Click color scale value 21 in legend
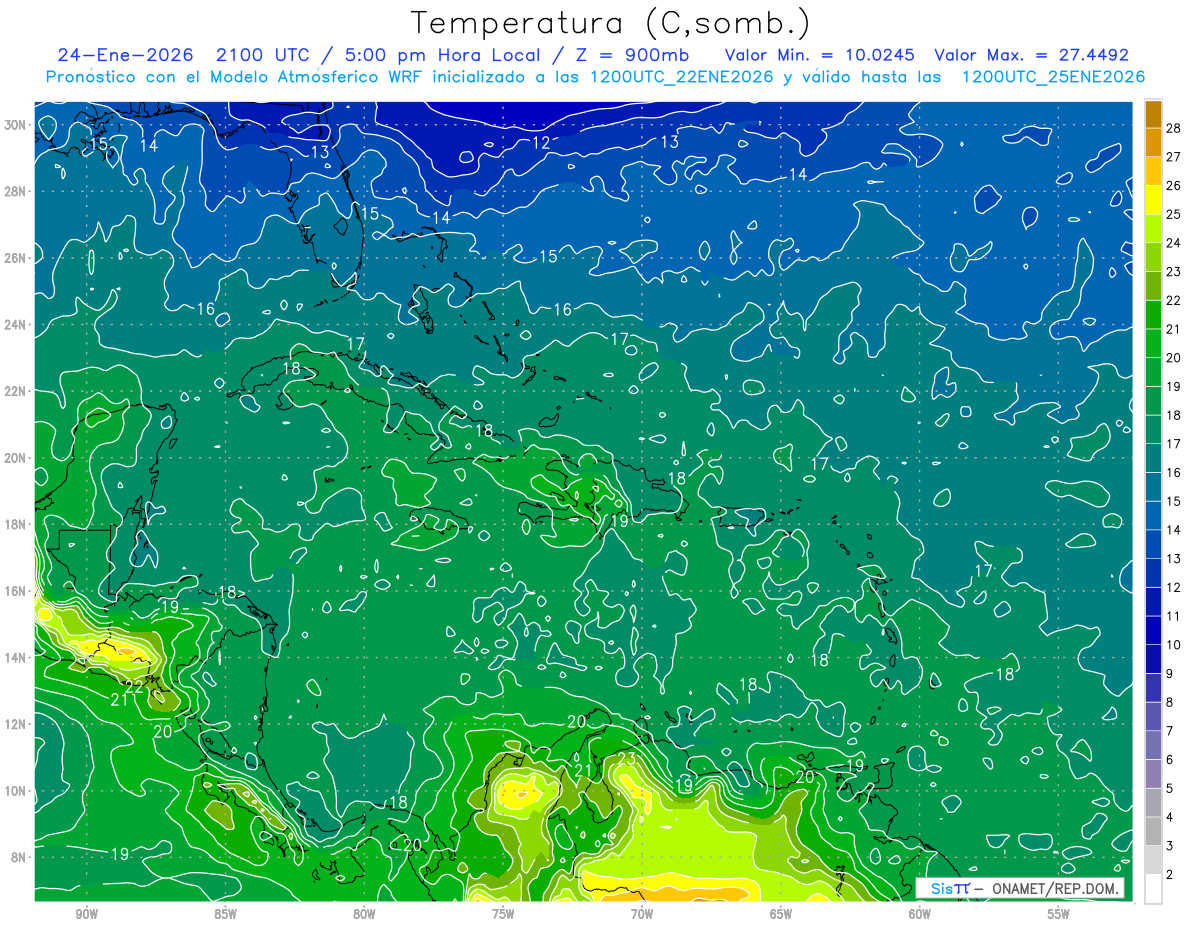 (1174, 328)
